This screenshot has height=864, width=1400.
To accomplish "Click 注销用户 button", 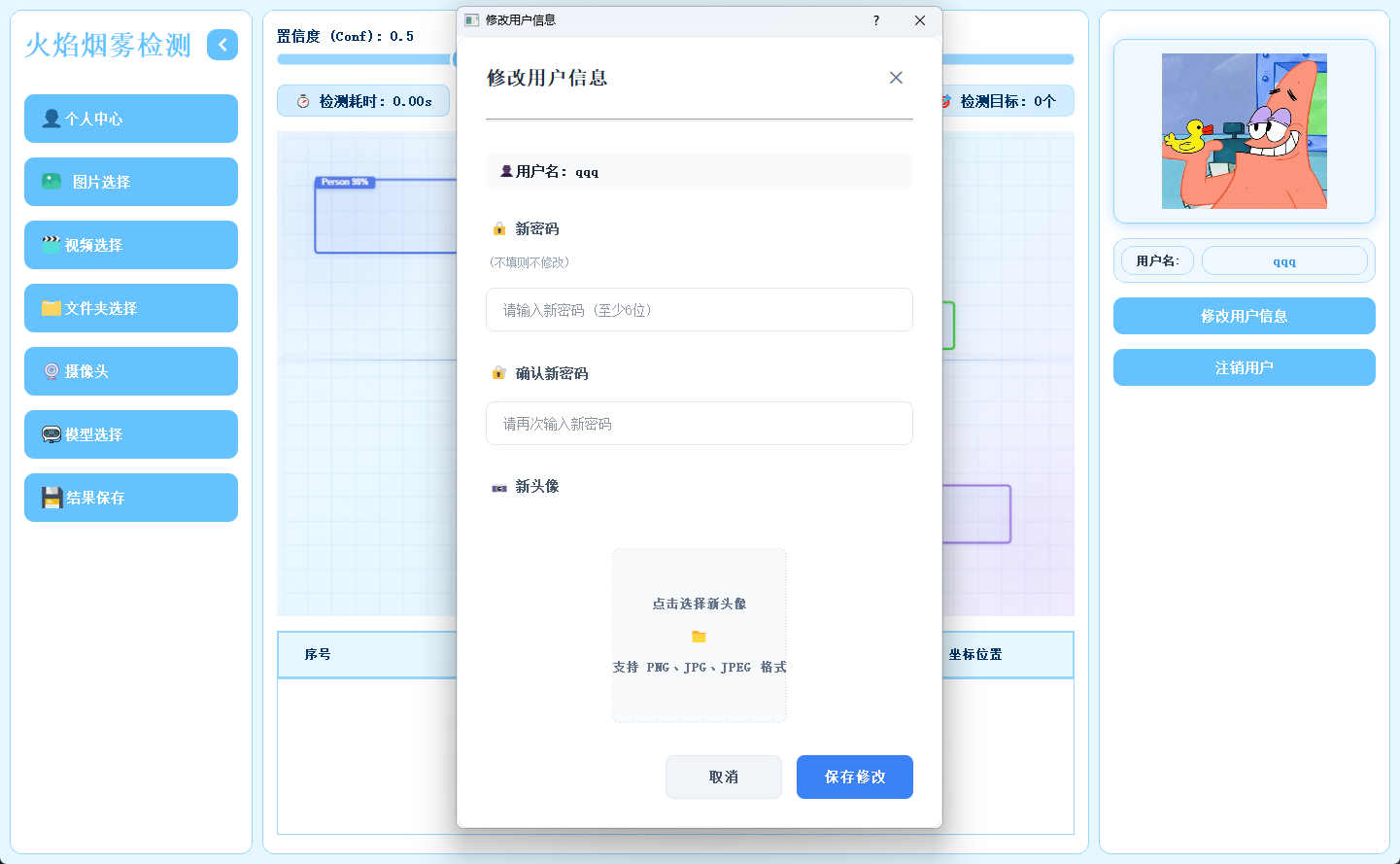I will point(1245,367).
